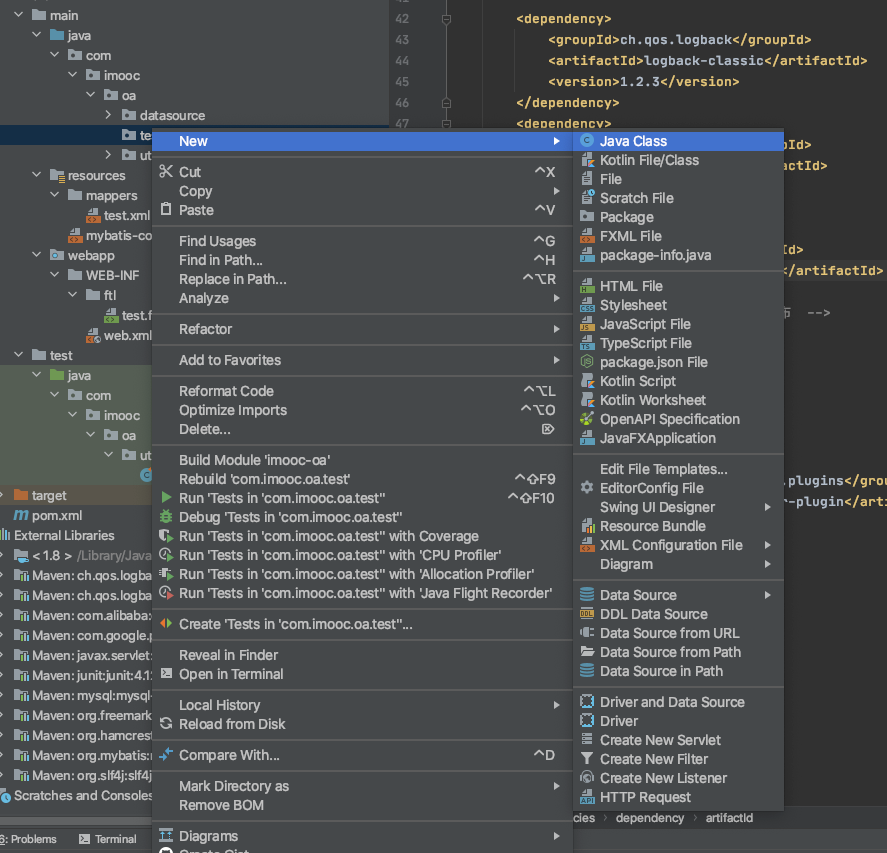The image size is (887, 853).
Task: Select Find Usages in context menu
Action: [362, 241]
